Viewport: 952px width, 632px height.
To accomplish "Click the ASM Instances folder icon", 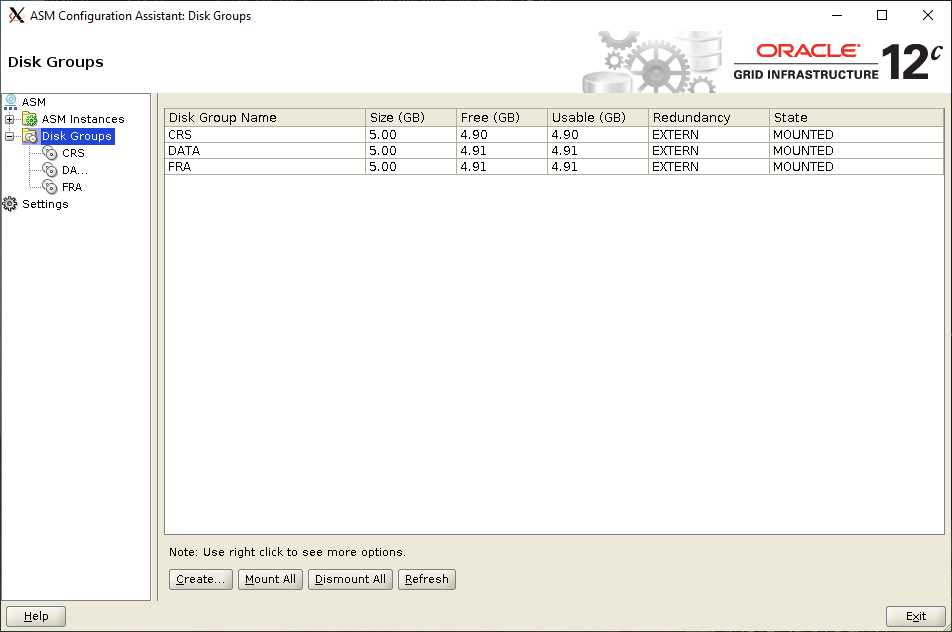I will point(30,119).
